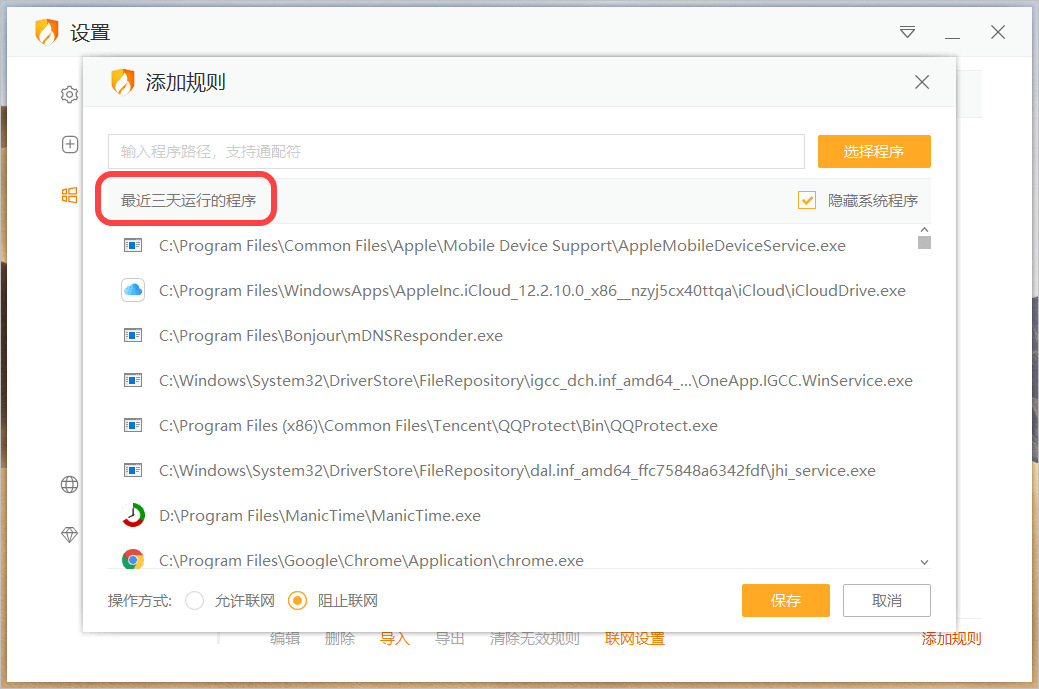Screen dimensions: 1039x689
Task: Click 编辑 in settings window
Action: tap(286, 639)
